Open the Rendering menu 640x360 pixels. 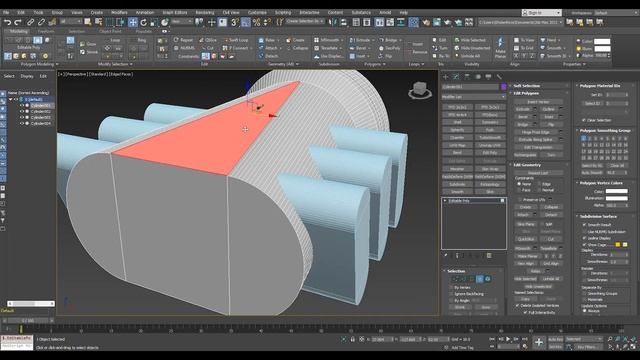pyautogui.click(x=204, y=13)
